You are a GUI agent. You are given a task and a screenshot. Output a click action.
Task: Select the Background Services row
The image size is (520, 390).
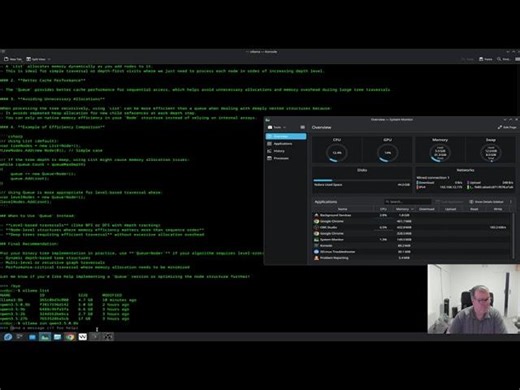(x=411, y=215)
